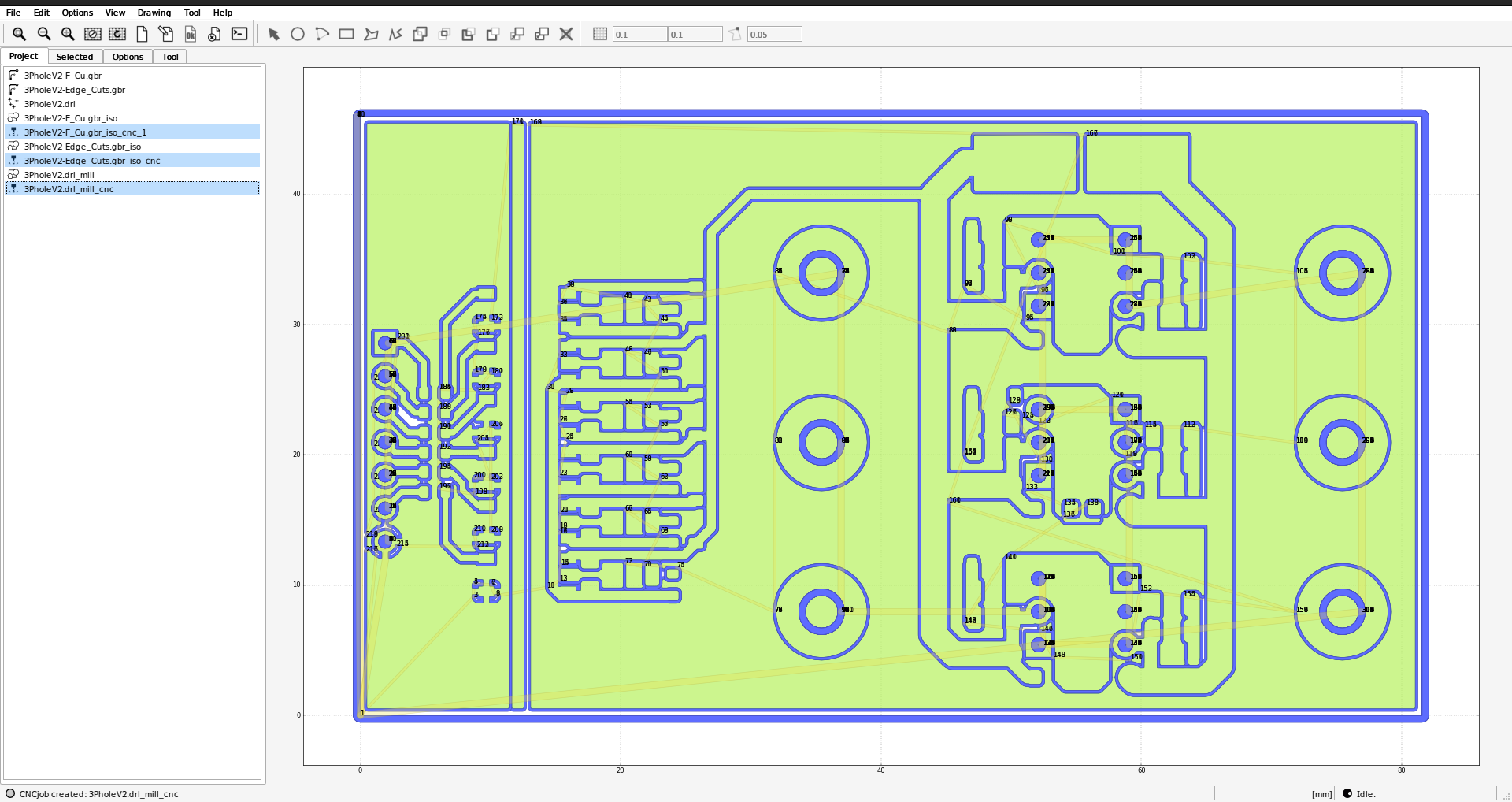Screen dimensions: 1512x802
Task: Select the Add Circle drawing tool
Action: (x=298, y=34)
